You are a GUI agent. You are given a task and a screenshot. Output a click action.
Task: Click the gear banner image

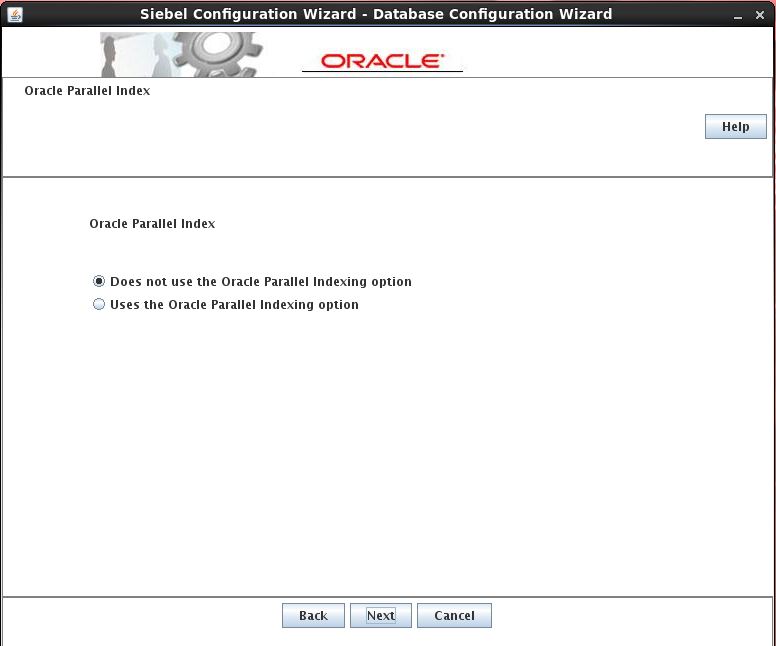181,54
